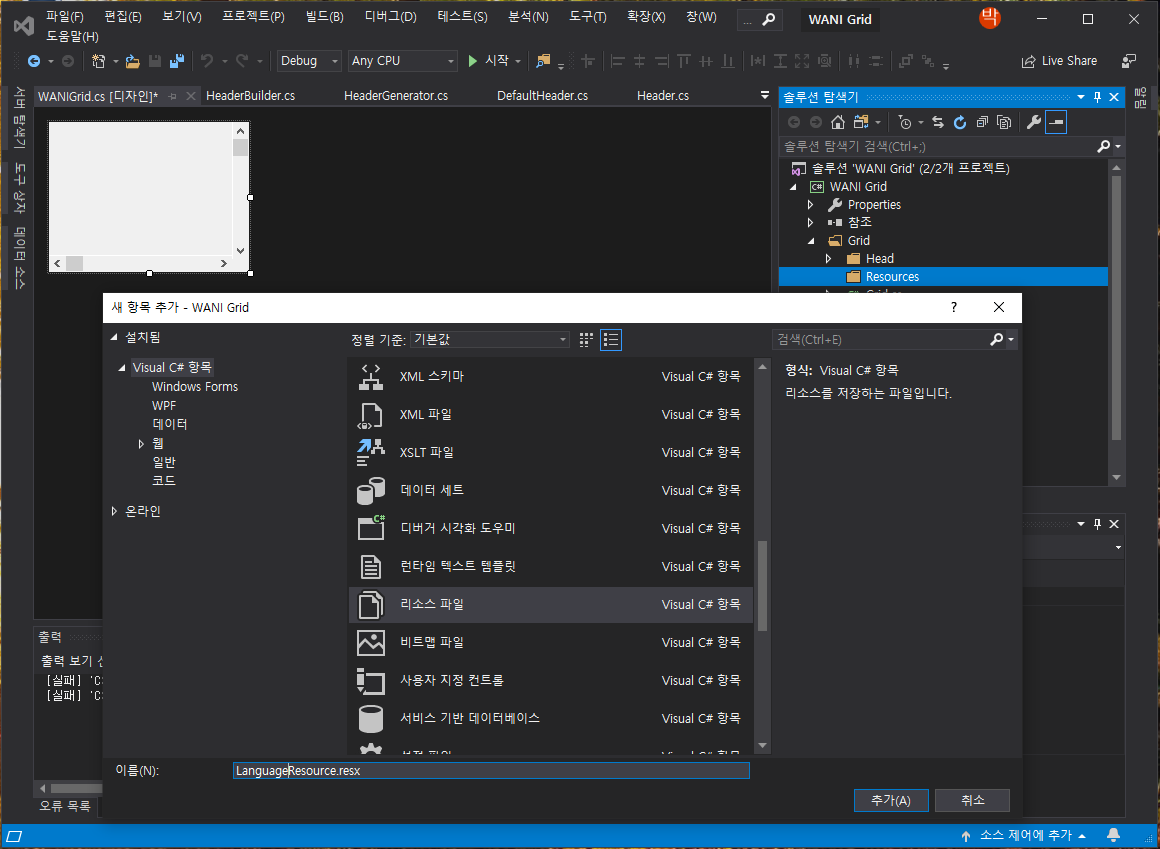The width and height of the screenshot is (1160, 849).
Task: Click the Home icon in Solution Explorer
Action: click(837, 122)
